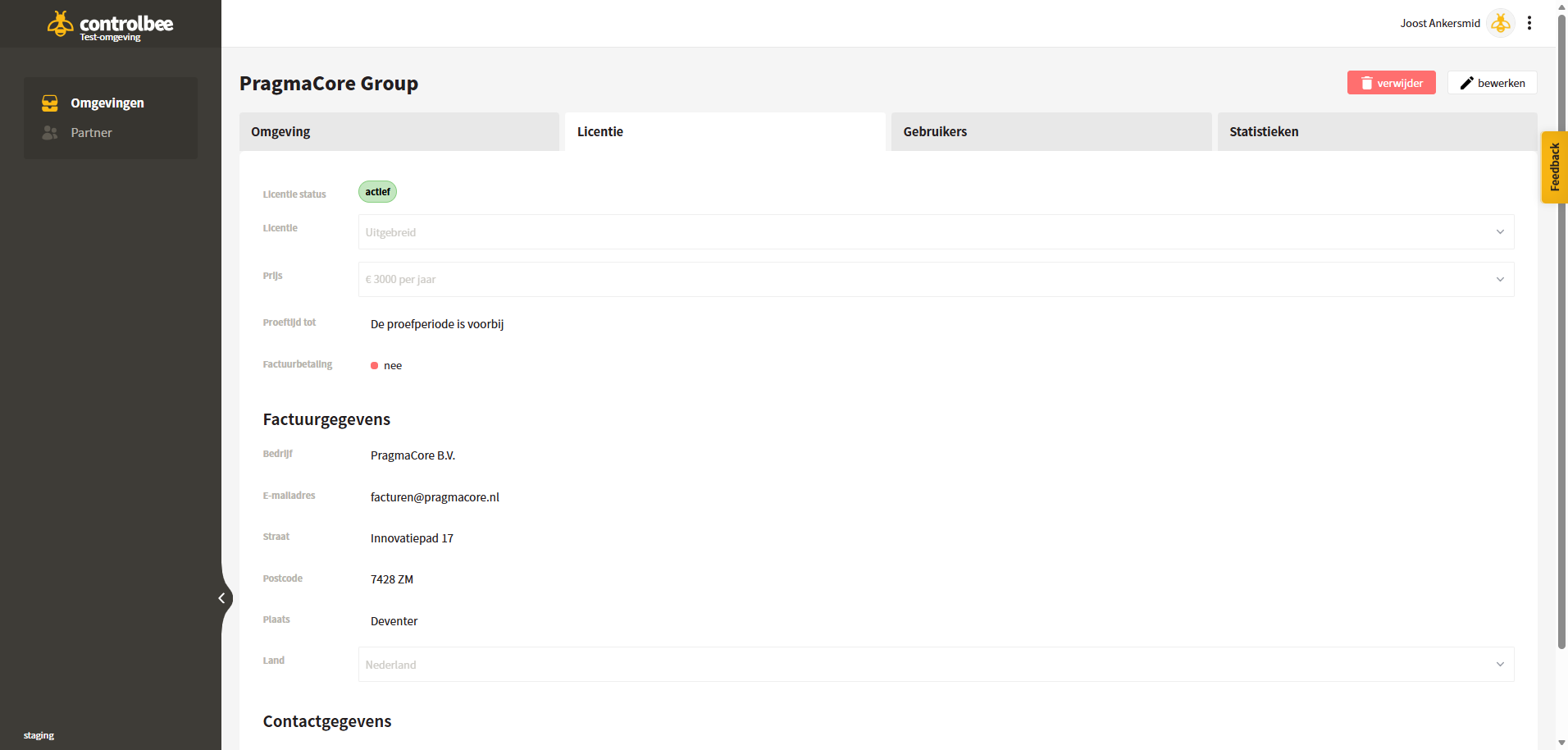The height and width of the screenshot is (750, 1568).
Task: Click the trash icon on verwijder
Action: 1367,83
